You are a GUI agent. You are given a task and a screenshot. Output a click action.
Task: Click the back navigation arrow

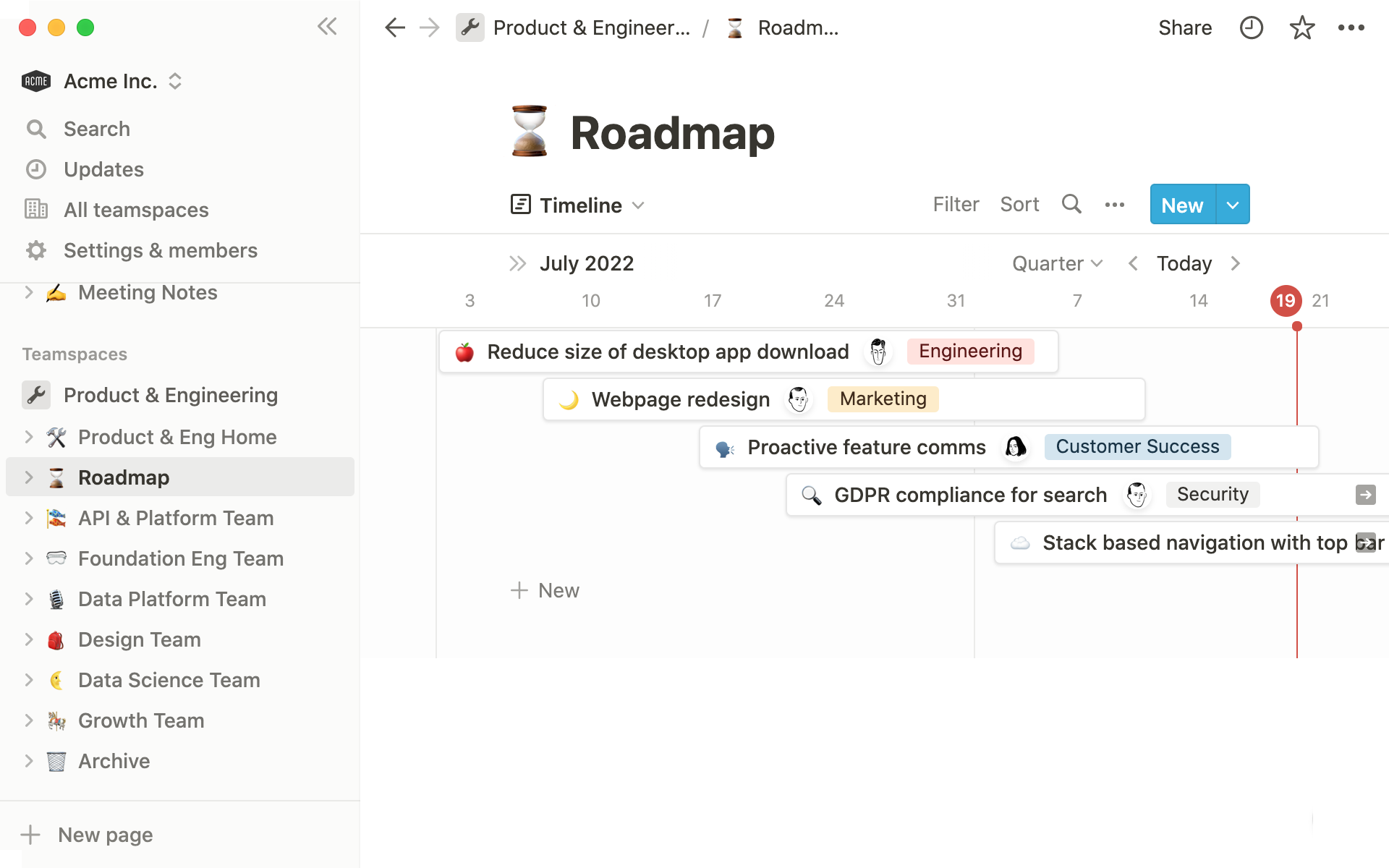tap(395, 27)
